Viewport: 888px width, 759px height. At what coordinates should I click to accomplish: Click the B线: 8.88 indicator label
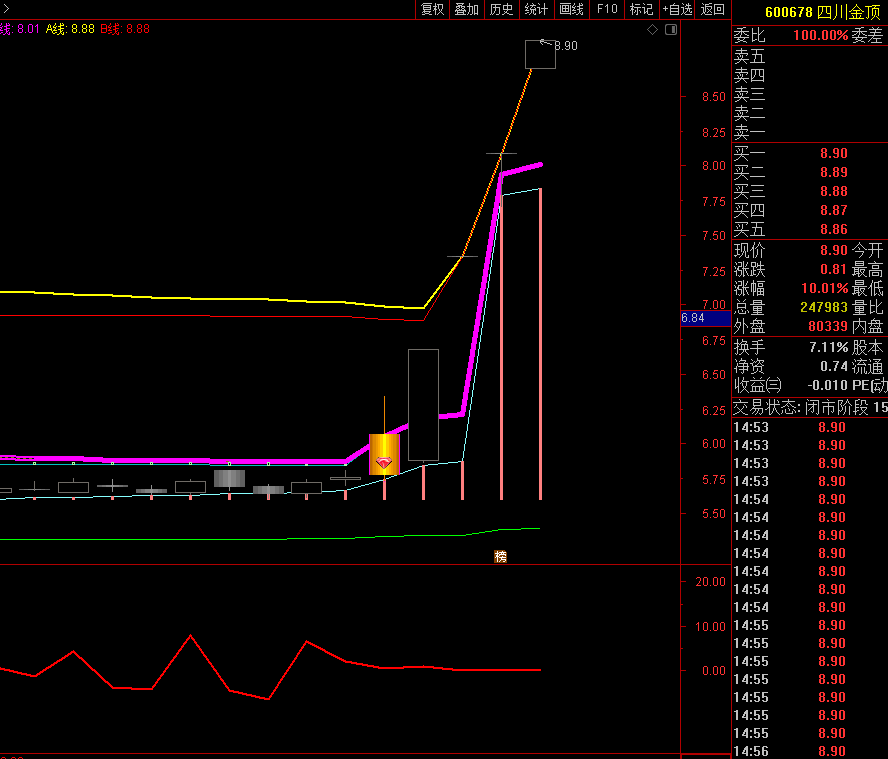tap(125, 29)
